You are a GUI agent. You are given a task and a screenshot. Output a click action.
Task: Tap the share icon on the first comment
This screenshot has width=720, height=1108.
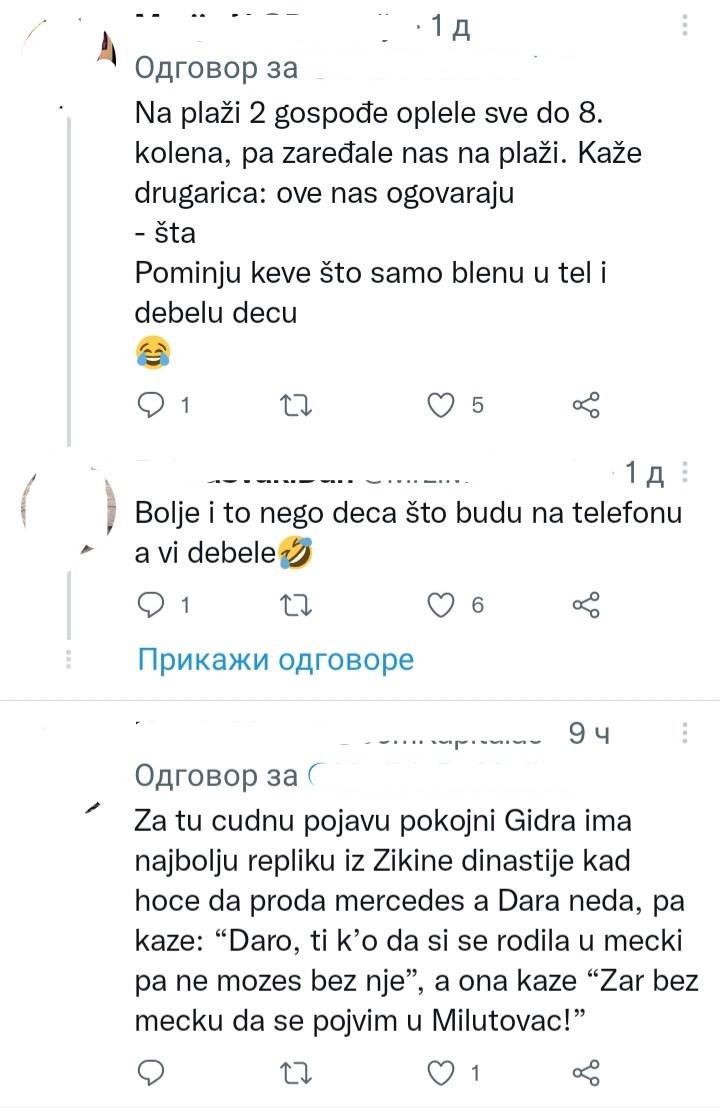click(x=585, y=405)
